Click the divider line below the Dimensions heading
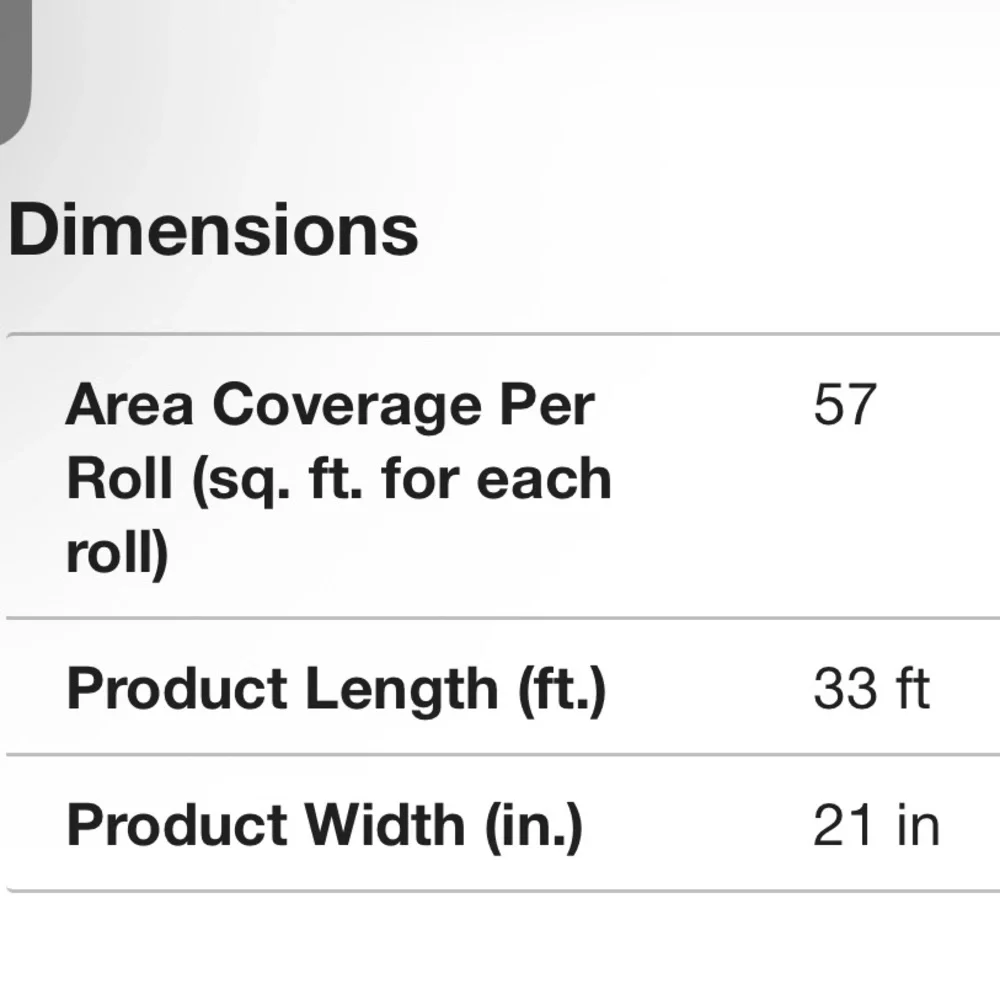Screen dimensions: 1000x1000 [x=503, y=334]
